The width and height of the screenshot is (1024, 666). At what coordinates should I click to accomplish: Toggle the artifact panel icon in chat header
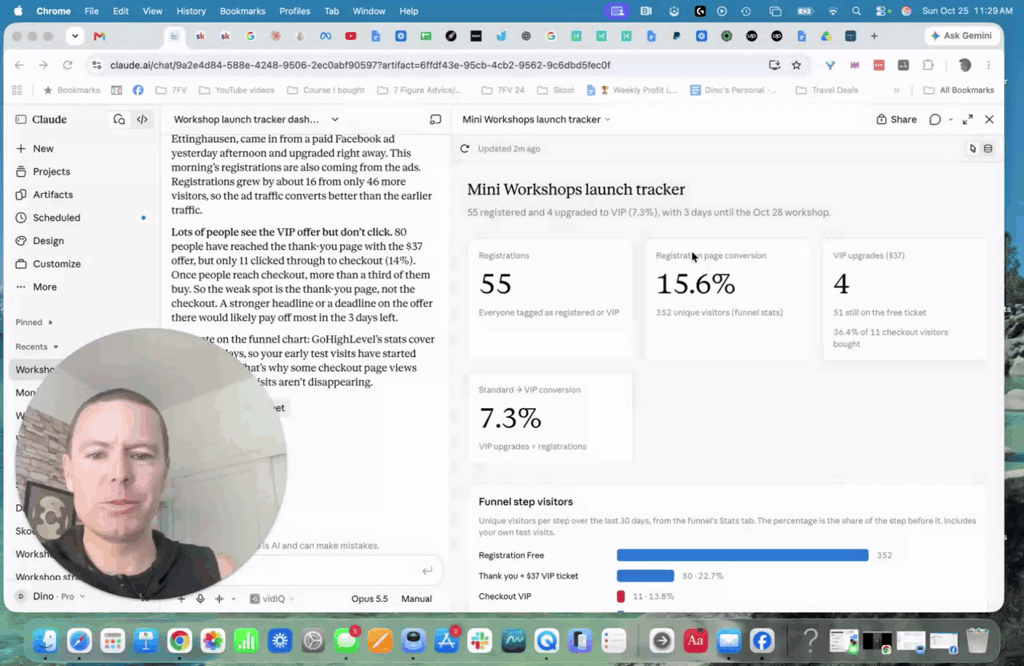click(435, 119)
